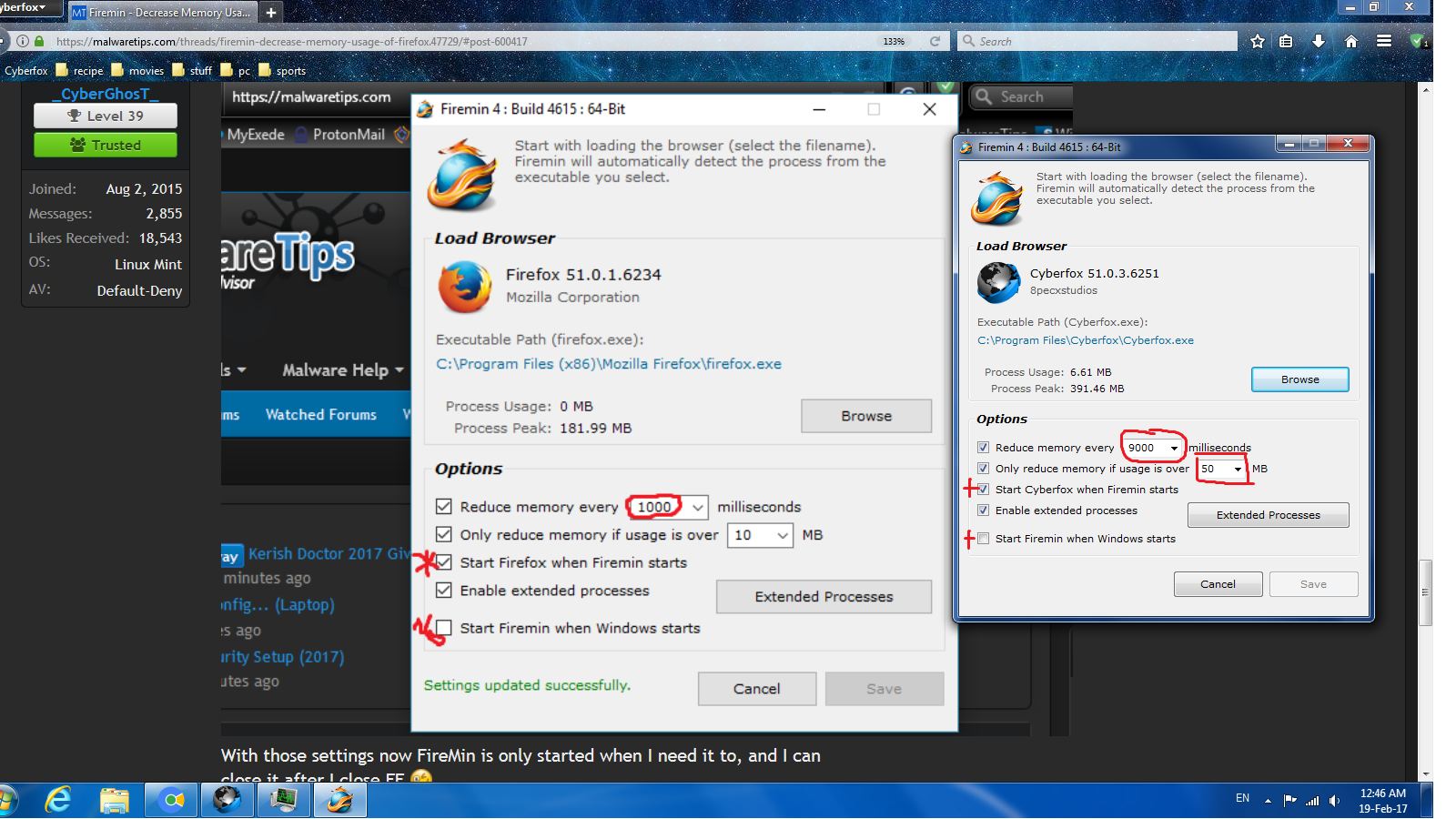Click the Cyberfox globe icon under Load Browser
Image resolution: width=1456 pixels, height=819 pixels.
[x=998, y=282]
